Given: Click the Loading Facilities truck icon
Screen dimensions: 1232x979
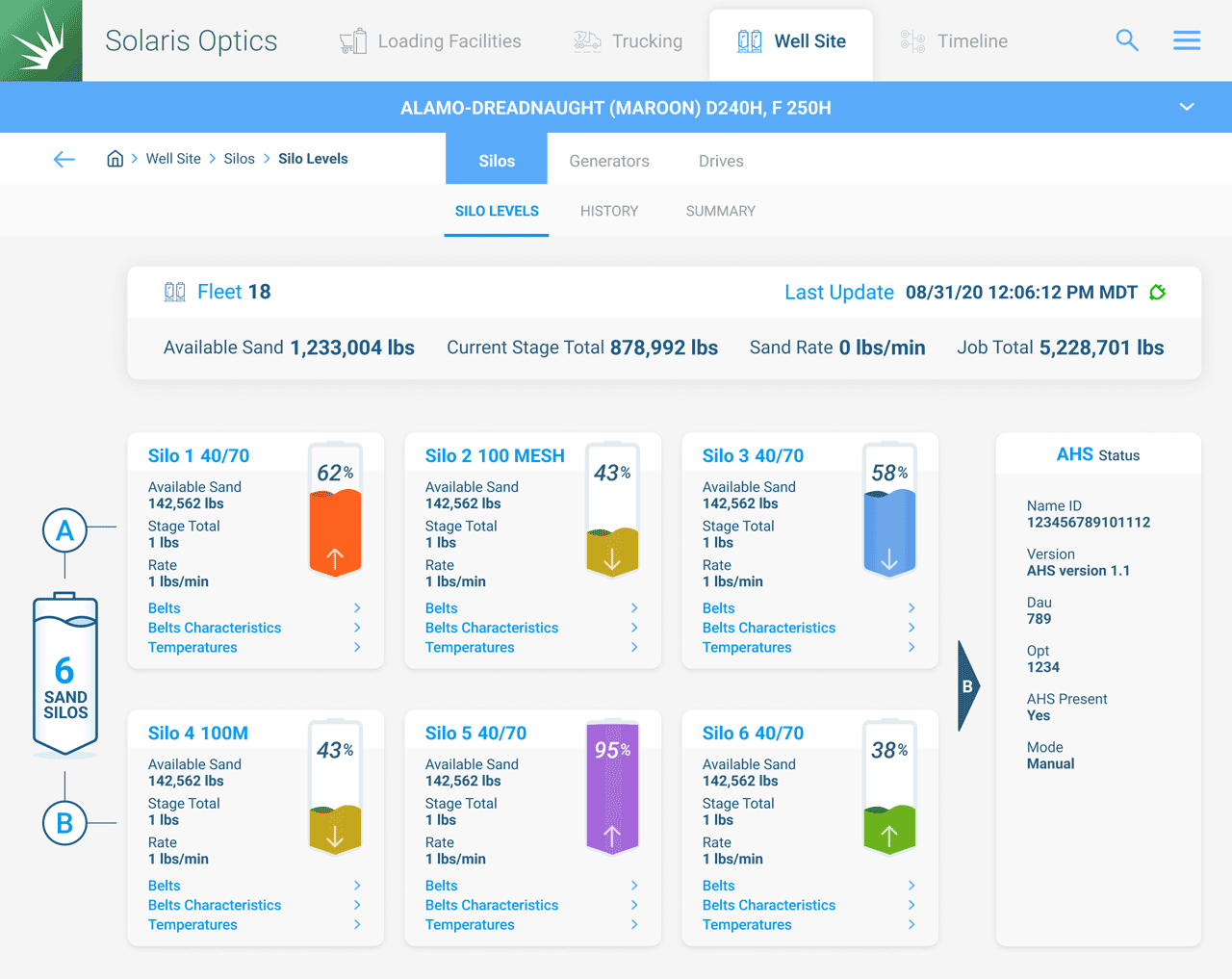Looking at the screenshot, I should [352, 40].
